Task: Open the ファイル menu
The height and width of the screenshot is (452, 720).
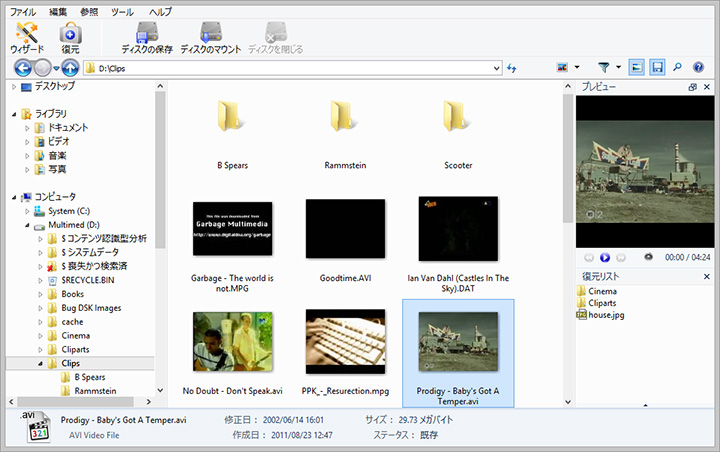Action: pos(23,12)
